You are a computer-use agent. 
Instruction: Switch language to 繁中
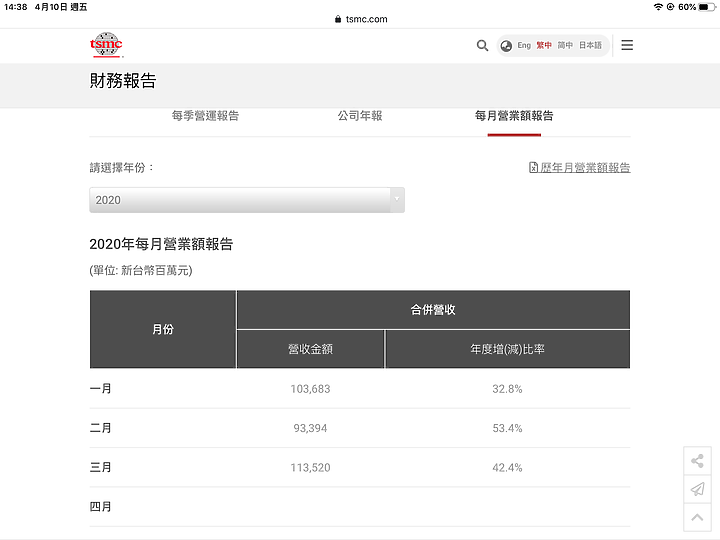(544, 45)
